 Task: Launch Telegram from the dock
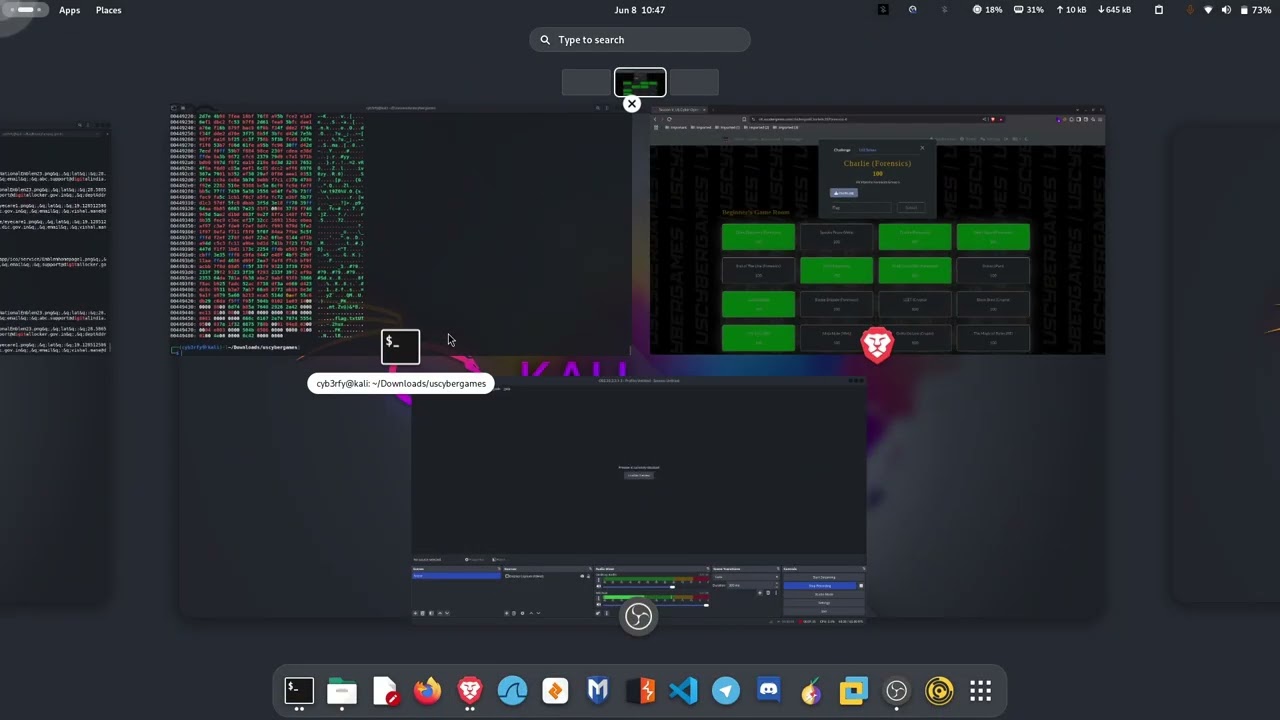tap(726, 691)
